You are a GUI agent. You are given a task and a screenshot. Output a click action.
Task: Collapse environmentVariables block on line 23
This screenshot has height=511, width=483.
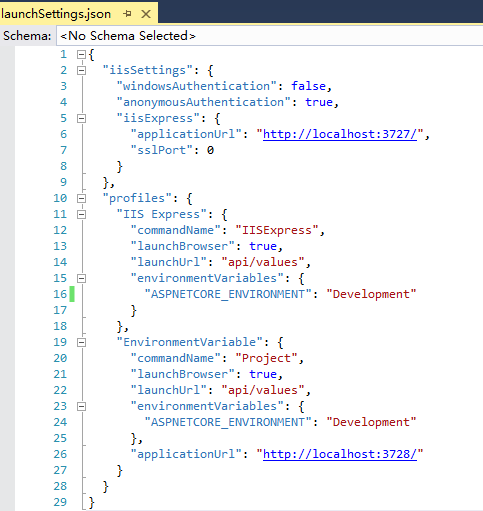81,407
